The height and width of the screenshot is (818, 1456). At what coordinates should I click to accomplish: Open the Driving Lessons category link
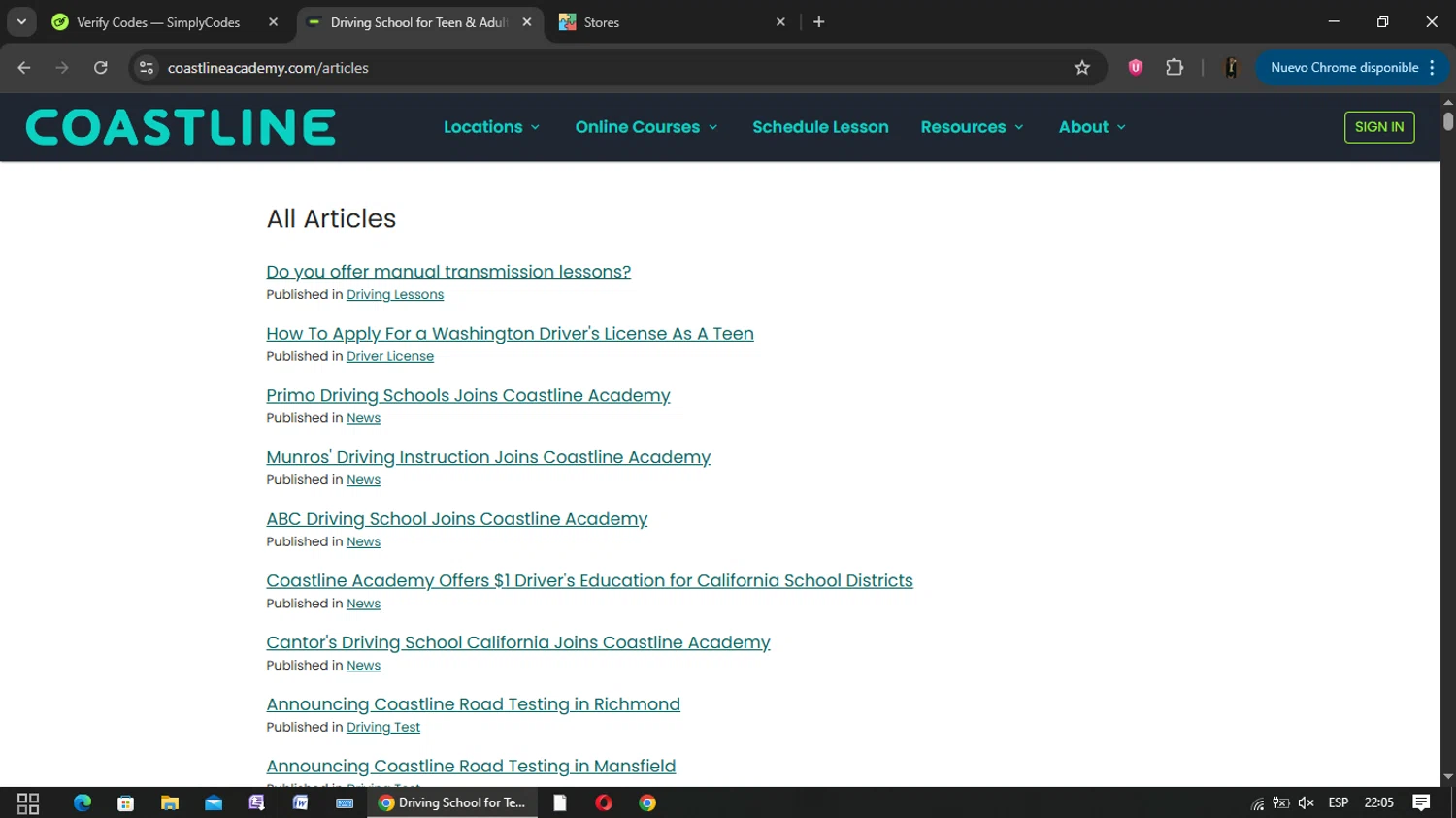tap(395, 295)
